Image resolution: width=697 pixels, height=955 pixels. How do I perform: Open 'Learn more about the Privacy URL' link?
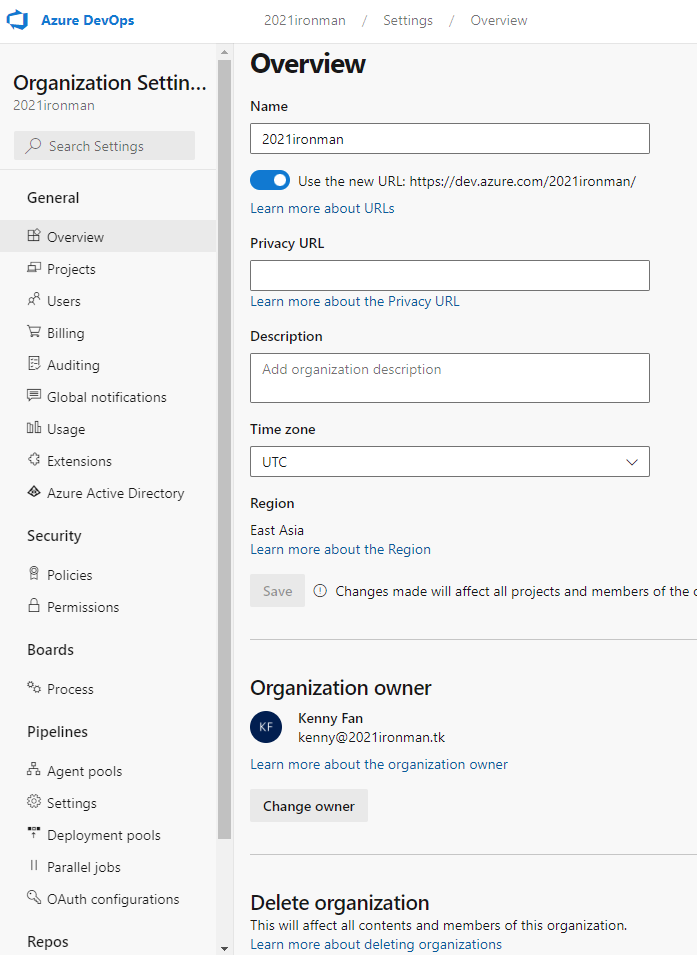pyautogui.click(x=355, y=301)
